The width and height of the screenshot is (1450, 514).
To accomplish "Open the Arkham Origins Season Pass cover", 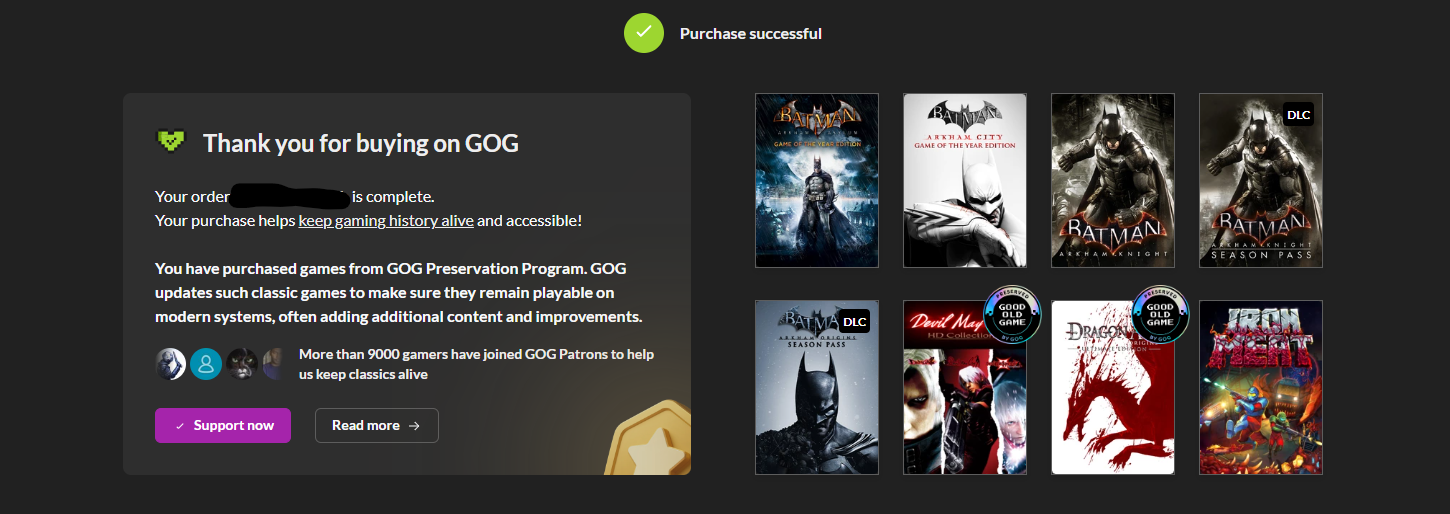I will tap(817, 387).
